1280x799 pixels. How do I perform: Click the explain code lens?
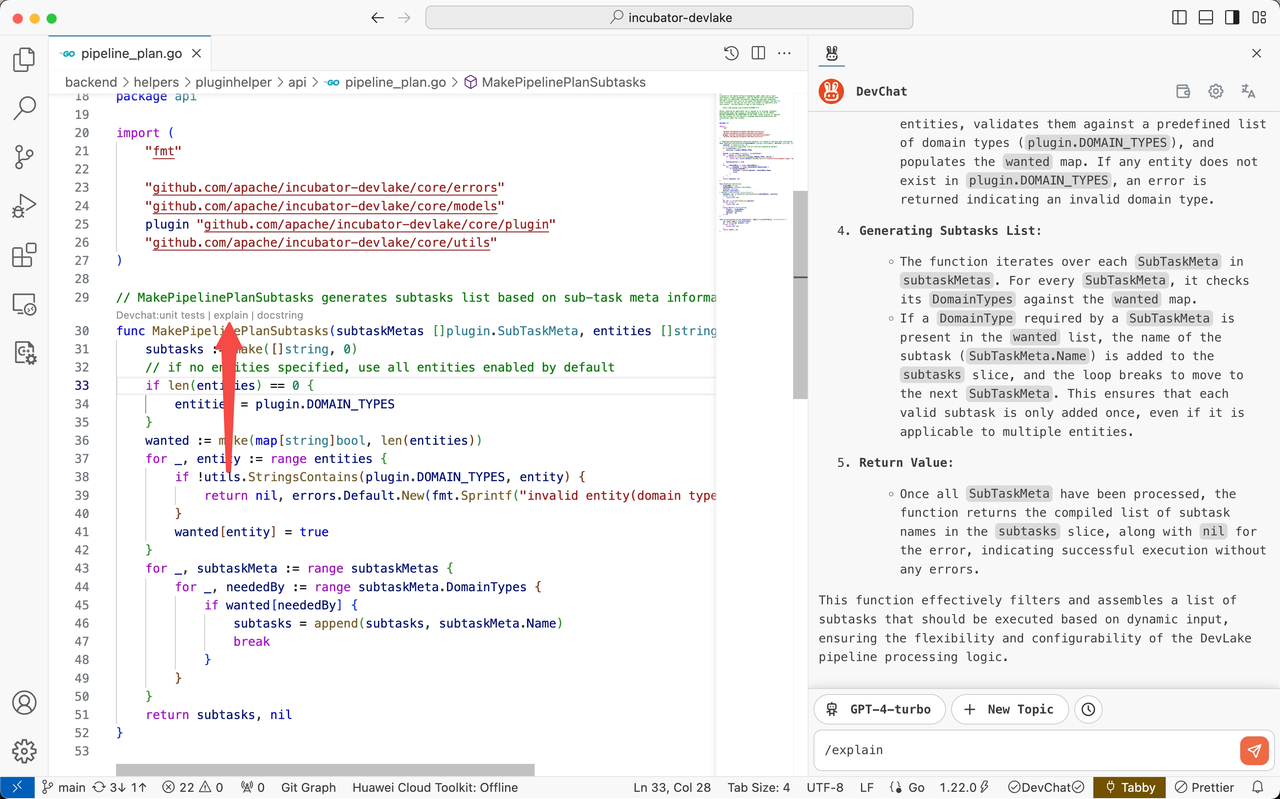pos(230,315)
